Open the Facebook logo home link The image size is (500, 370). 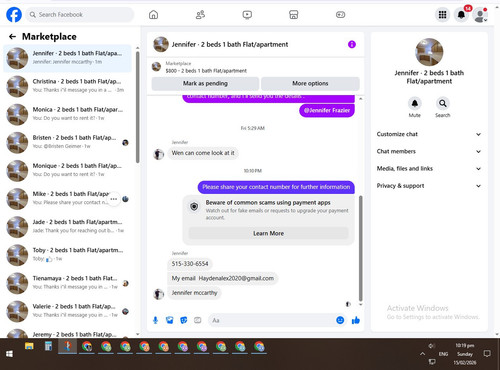[x=14, y=15]
